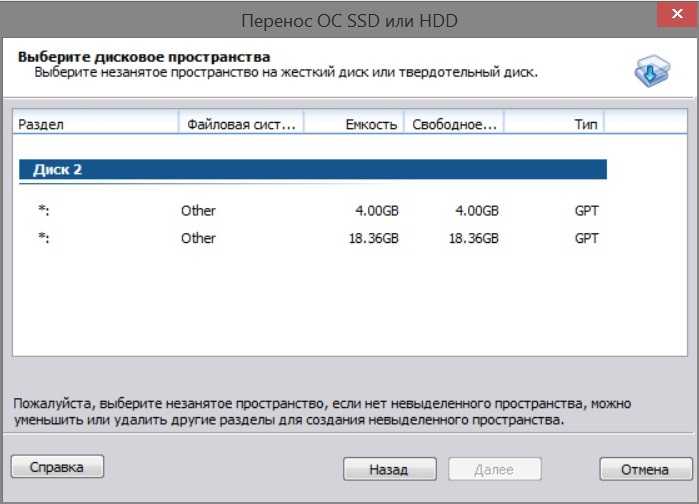Click Other in the 18.36GB row

(198, 238)
